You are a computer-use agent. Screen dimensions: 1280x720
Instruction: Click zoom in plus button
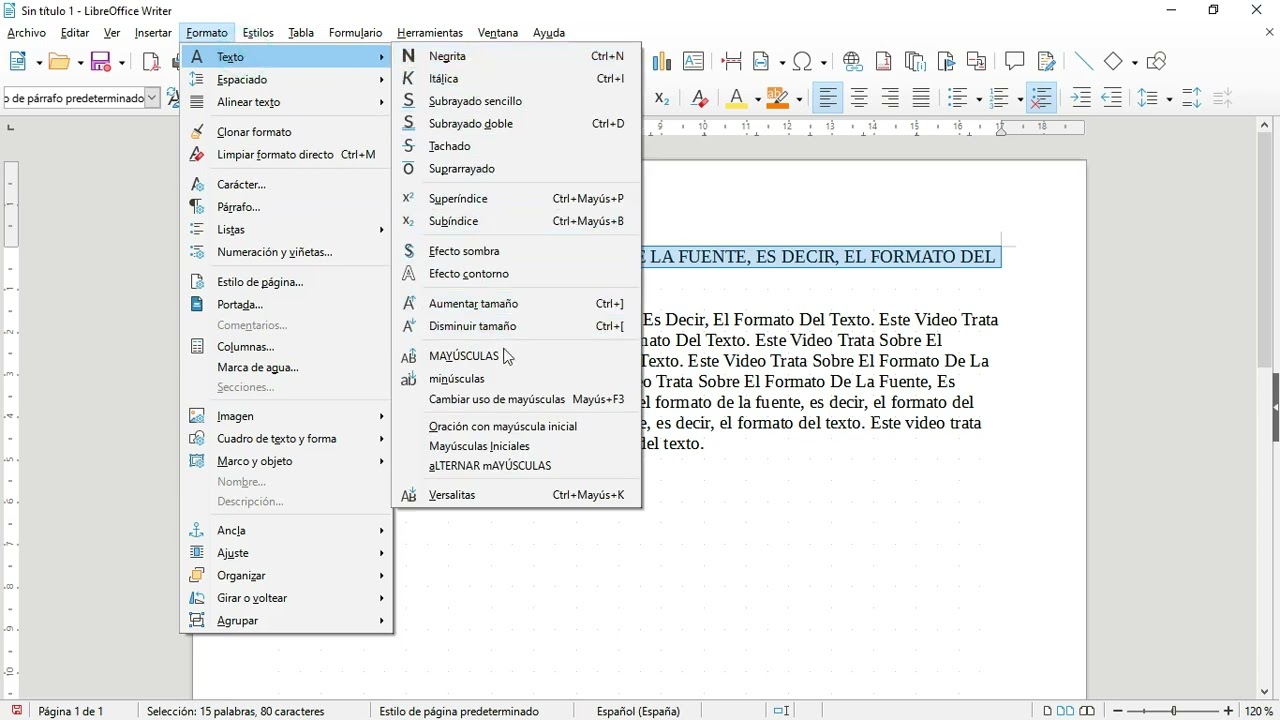(1229, 711)
